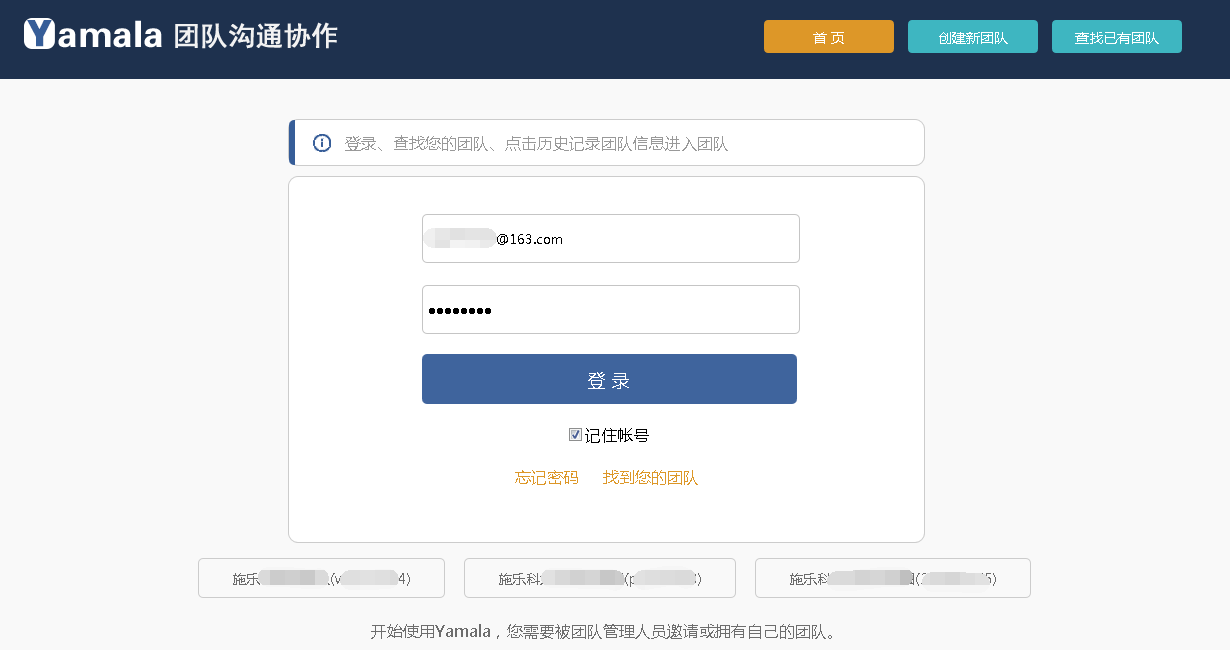The height and width of the screenshot is (650, 1230).
Task: Click the footer text about team invitation
Action: [603, 631]
